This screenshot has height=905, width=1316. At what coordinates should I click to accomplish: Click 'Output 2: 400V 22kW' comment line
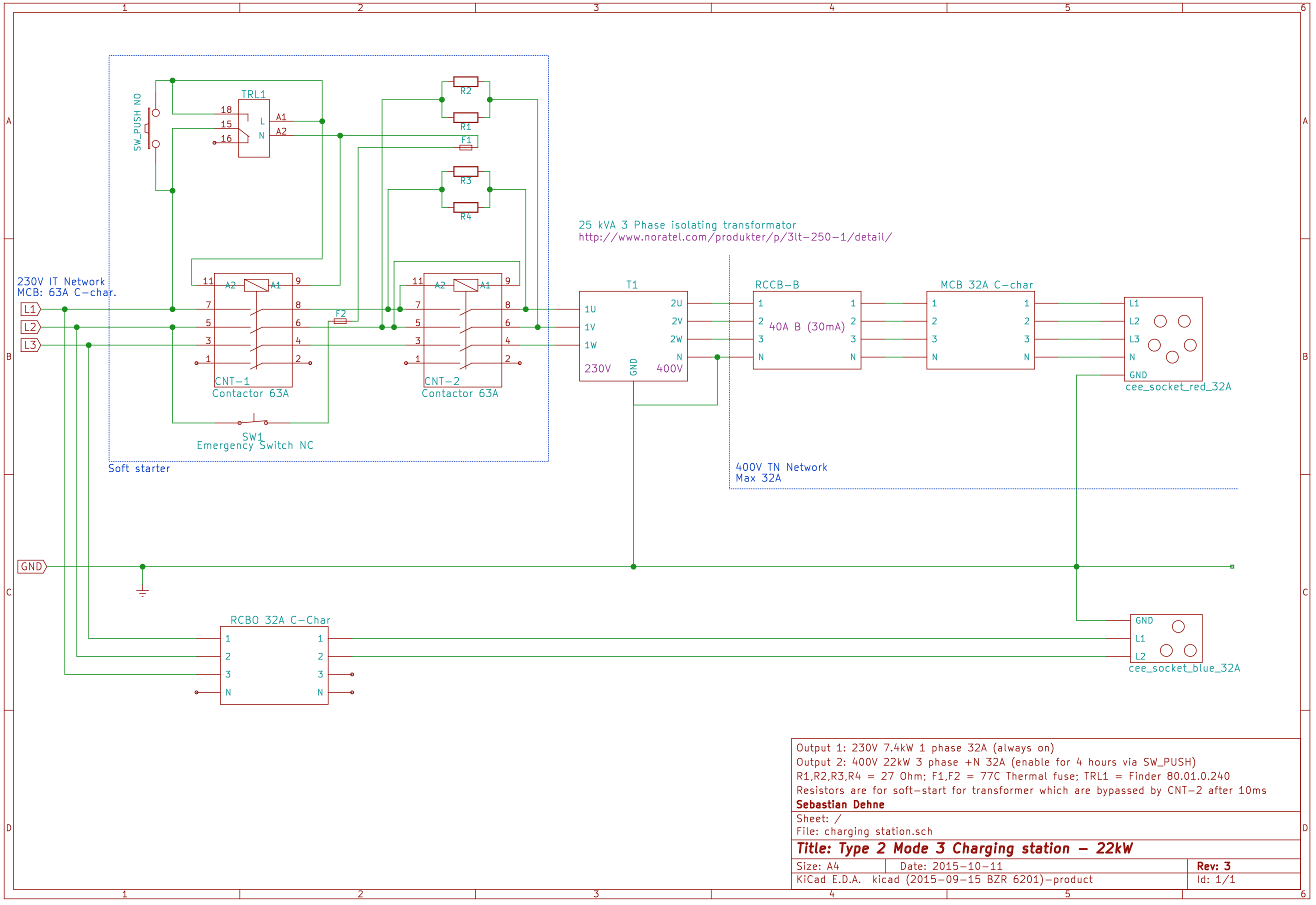click(x=996, y=762)
